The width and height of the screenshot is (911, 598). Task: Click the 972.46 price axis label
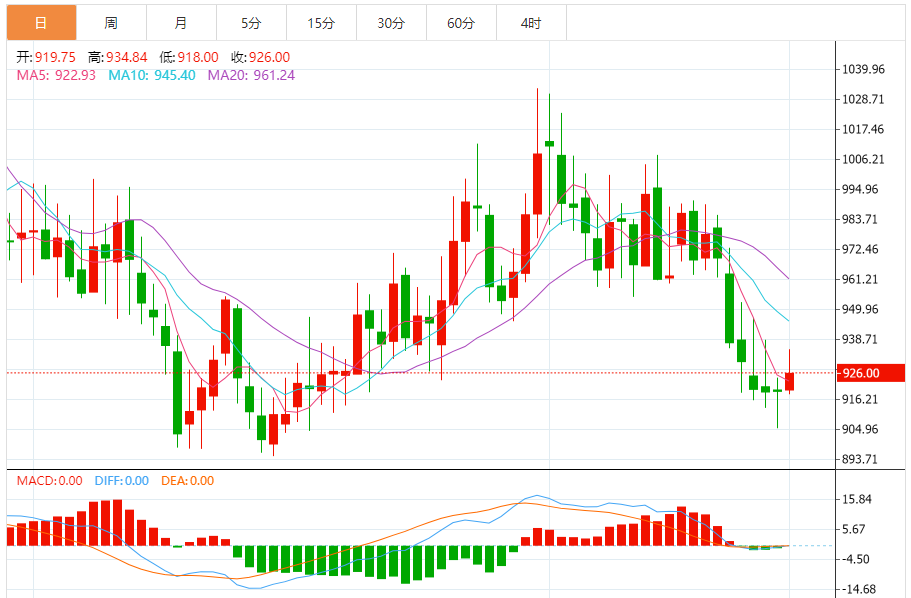click(860, 249)
